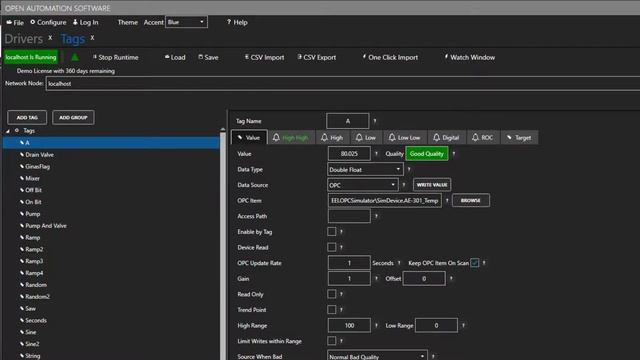Viewport: 640px width, 360px height.
Task: Open the Data Type dropdown
Action: (365, 169)
